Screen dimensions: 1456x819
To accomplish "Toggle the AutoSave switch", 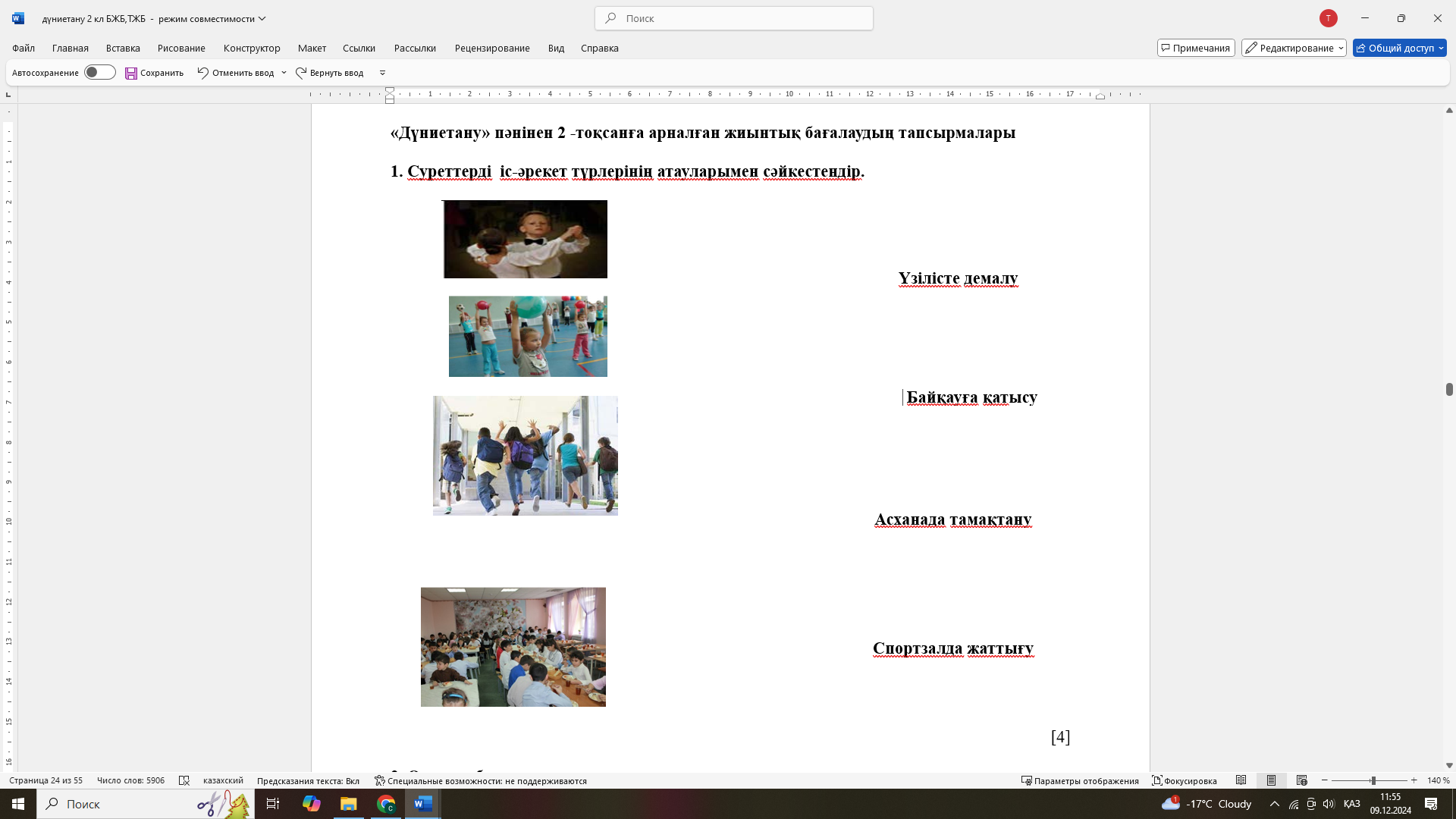I will pos(99,73).
